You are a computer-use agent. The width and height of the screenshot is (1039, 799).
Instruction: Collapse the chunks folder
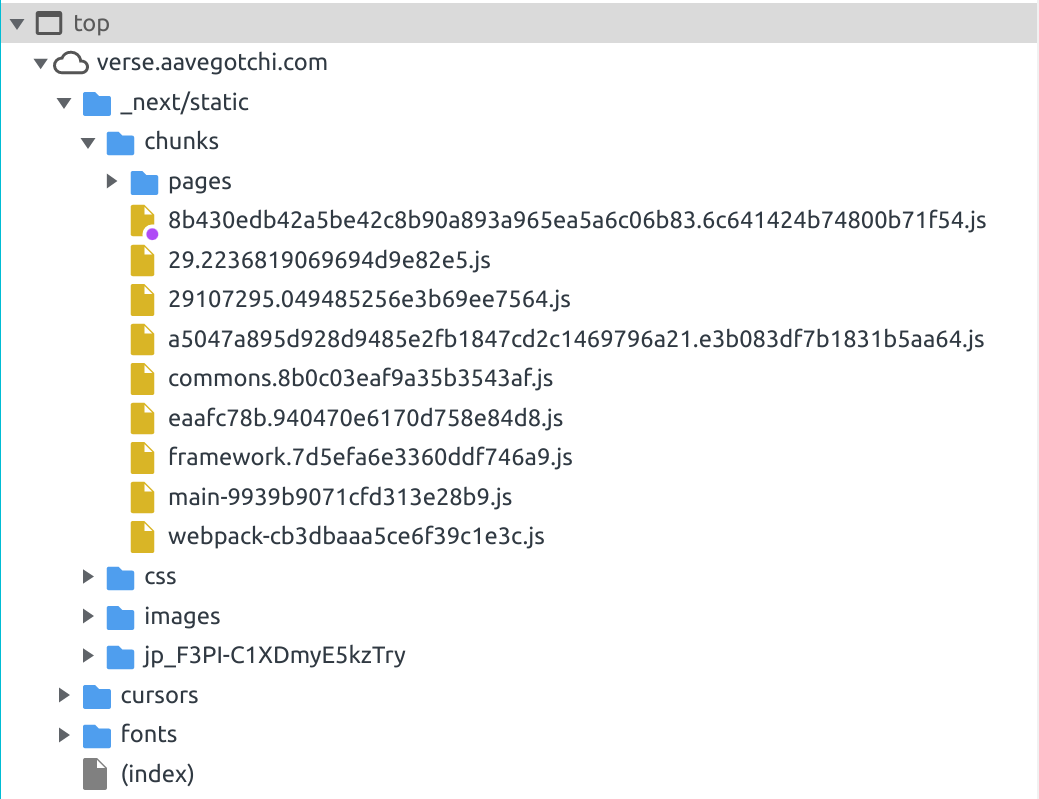point(88,141)
